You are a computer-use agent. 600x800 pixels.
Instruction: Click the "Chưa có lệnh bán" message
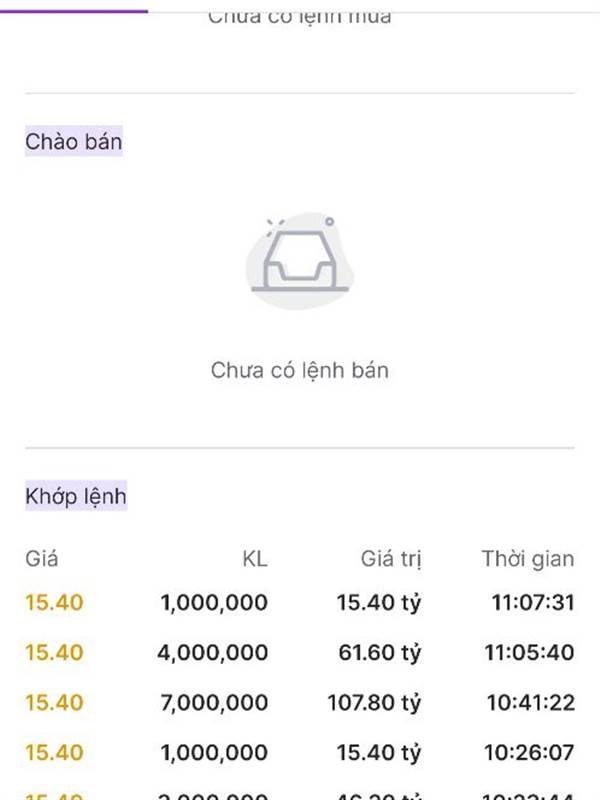point(299,370)
